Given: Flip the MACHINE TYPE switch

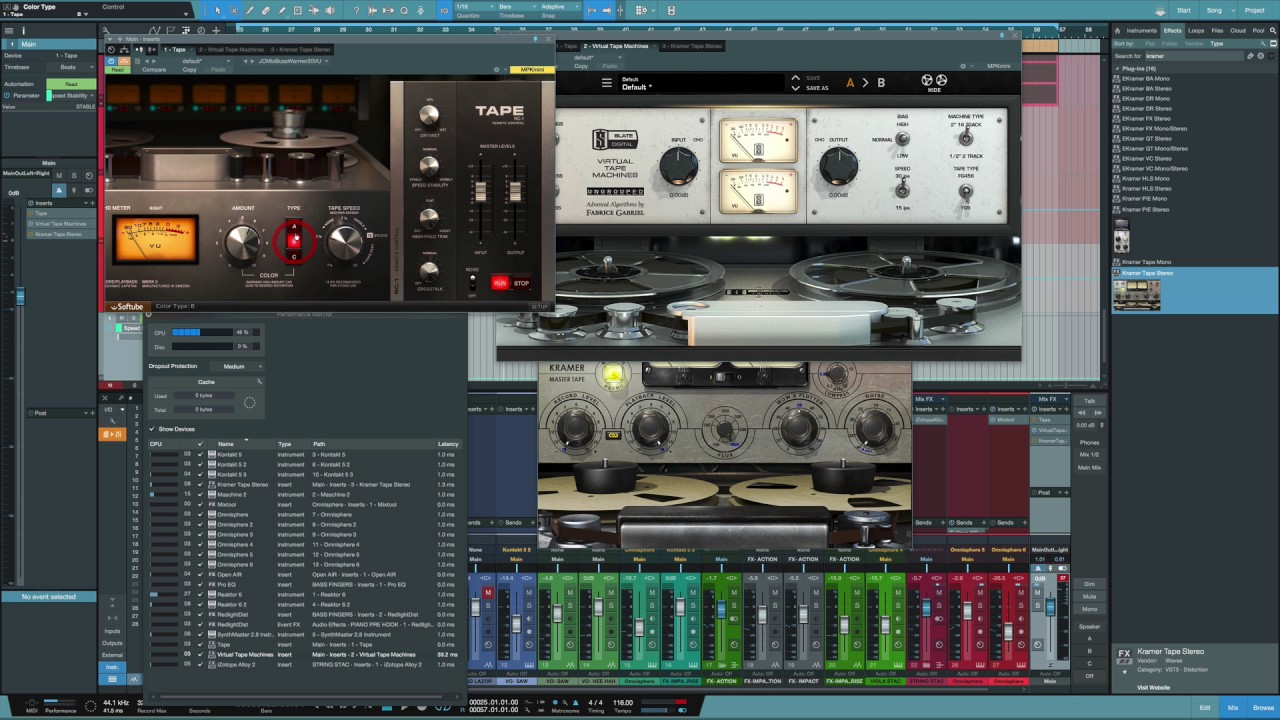Looking at the screenshot, I should click(965, 138).
